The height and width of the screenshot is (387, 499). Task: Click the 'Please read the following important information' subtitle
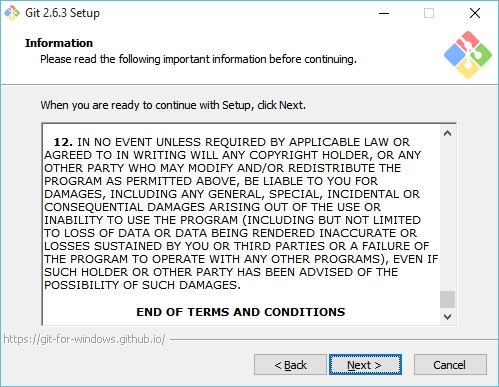point(198,59)
